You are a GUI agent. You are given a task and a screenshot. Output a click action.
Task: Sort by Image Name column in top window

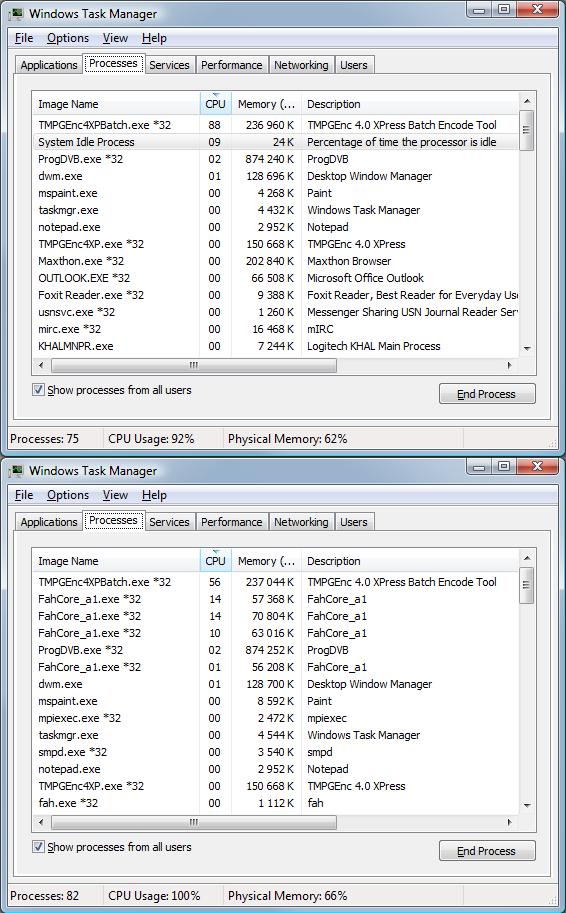click(116, 104)
